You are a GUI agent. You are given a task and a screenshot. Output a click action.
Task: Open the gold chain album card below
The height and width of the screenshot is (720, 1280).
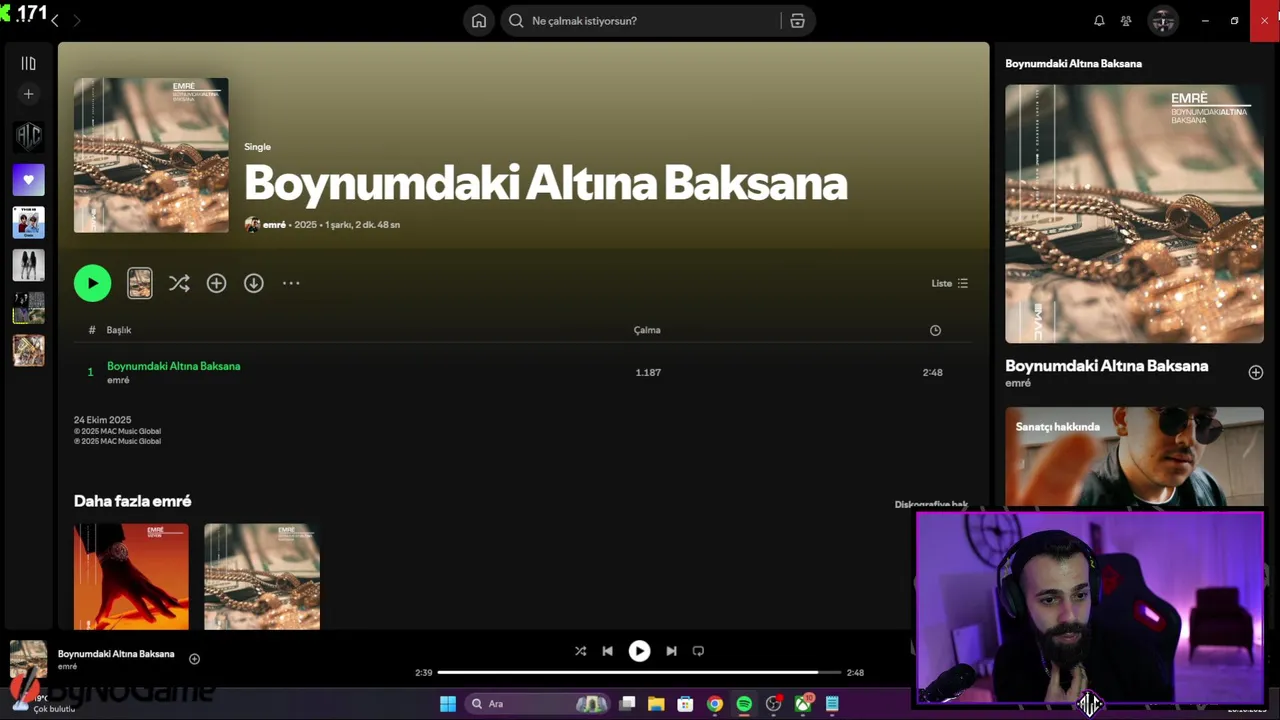[x=262, y=577]
